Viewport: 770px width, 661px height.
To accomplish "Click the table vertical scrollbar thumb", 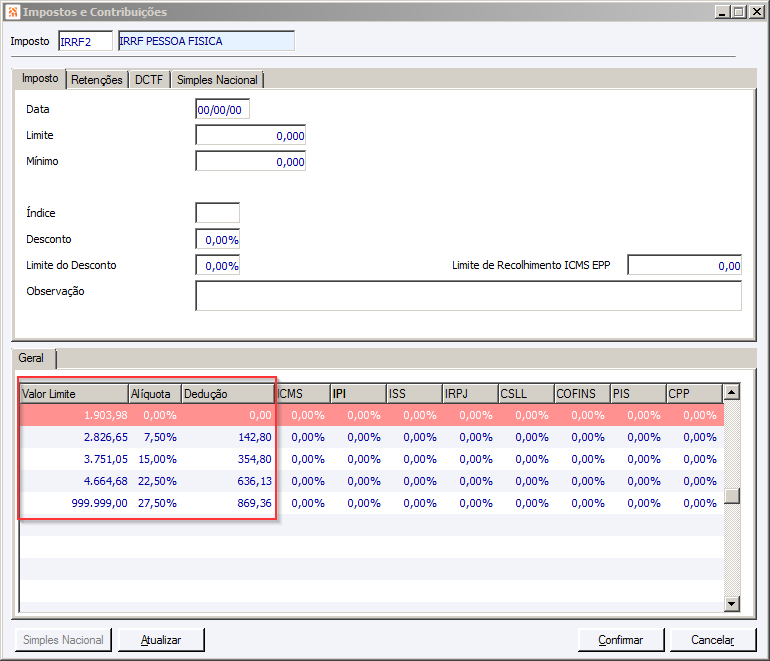I will point(732,496).
